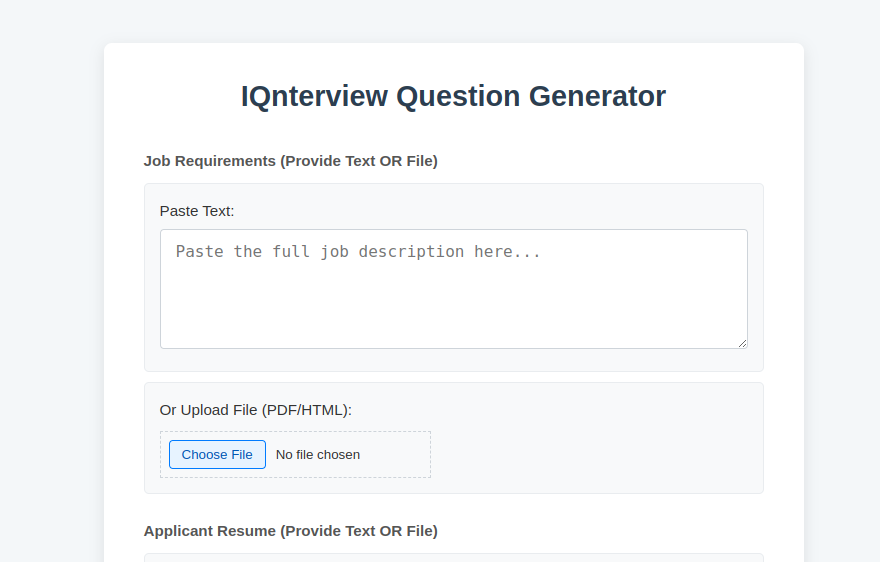Click the job description text area
880x562 pixels.
pyautogui.click(x=453, y=300)
